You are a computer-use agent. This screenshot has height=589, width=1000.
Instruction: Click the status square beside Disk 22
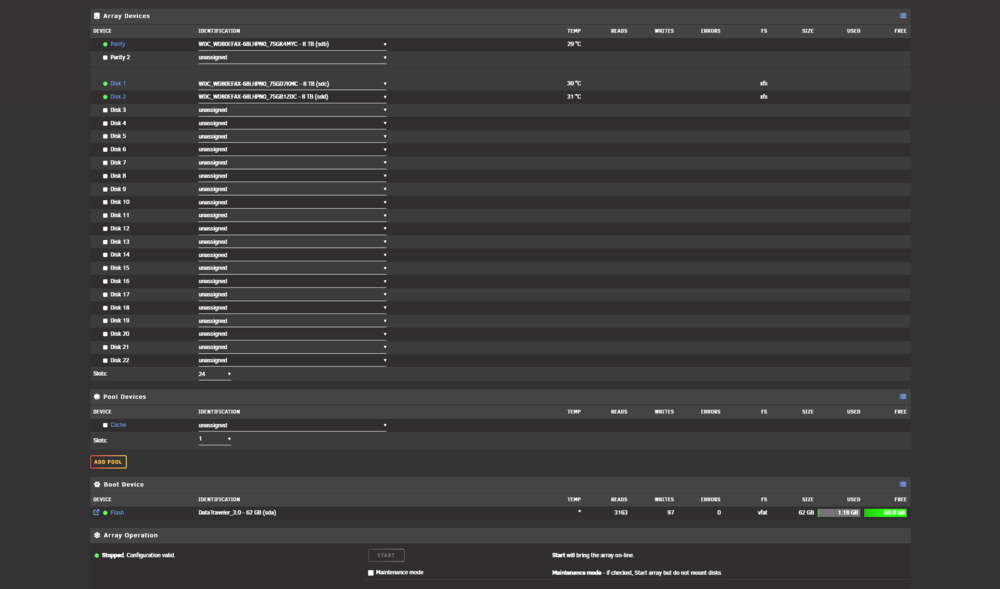point(105,361)
